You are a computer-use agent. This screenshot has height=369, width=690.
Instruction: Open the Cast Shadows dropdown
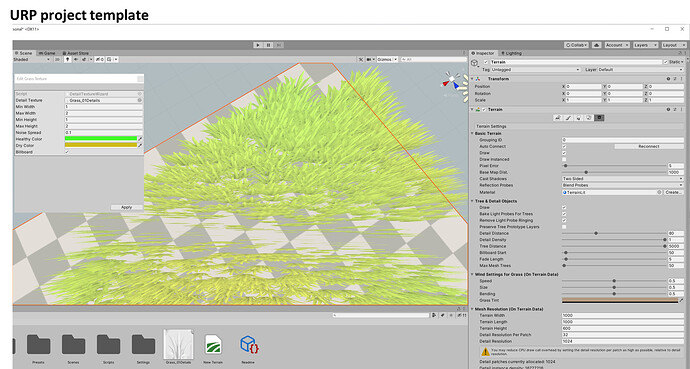click(x=623, y=179)
